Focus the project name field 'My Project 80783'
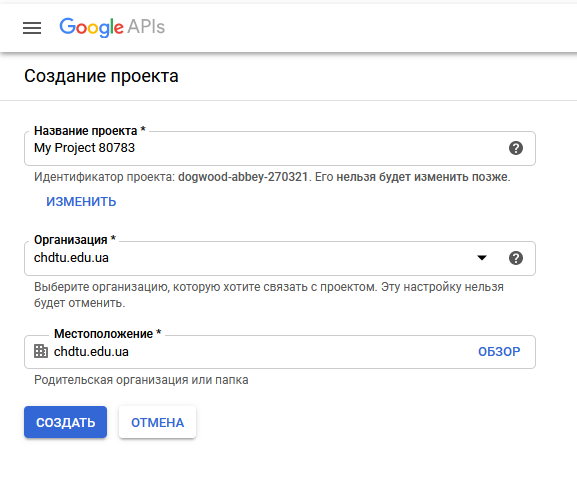Screen dimensions: 577x489 pos(280,148)
